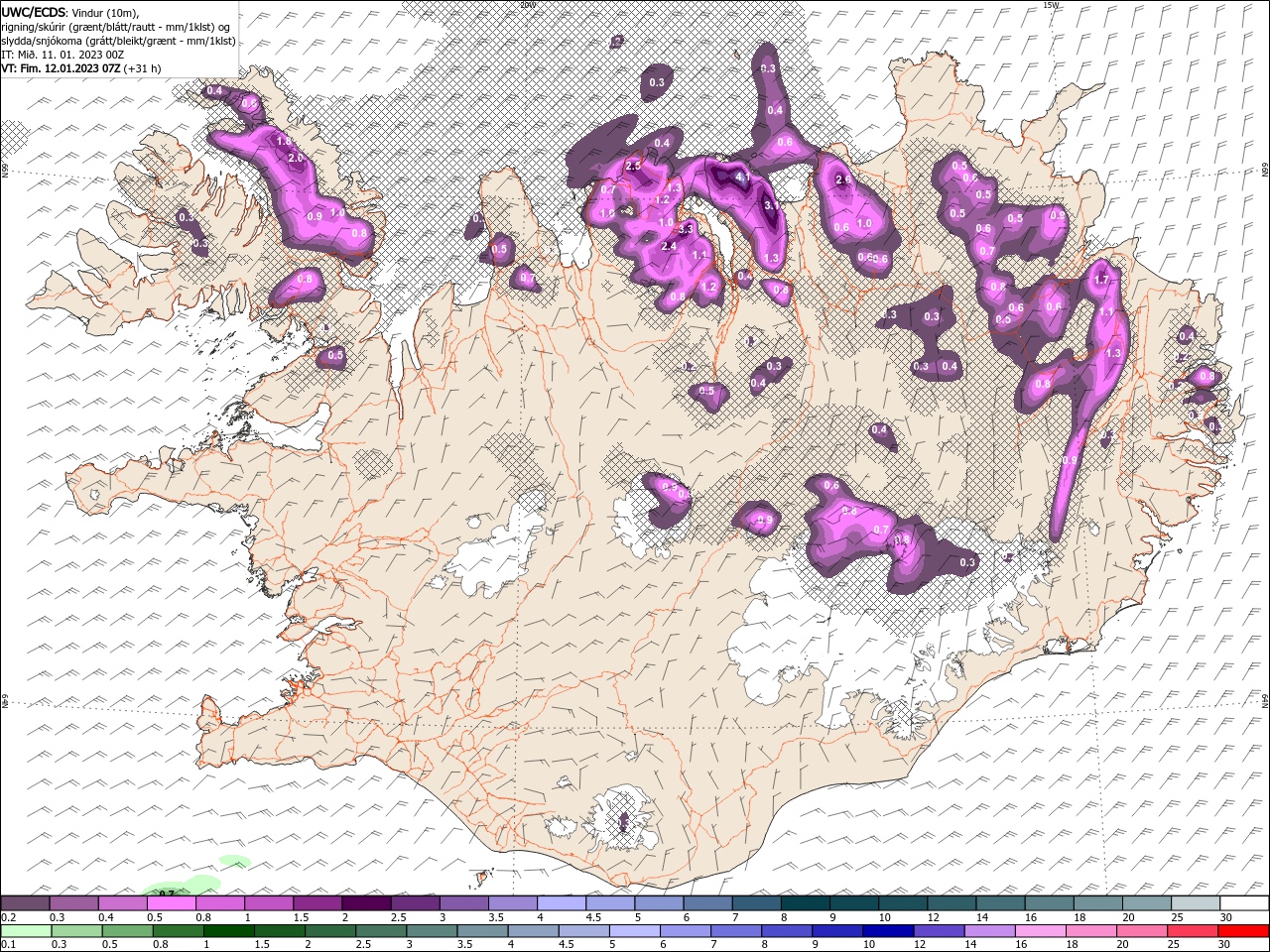The image size is (1270, 952).
Task: Click the 1.7 snowfall value on the map
Action: coord(1100,280)
